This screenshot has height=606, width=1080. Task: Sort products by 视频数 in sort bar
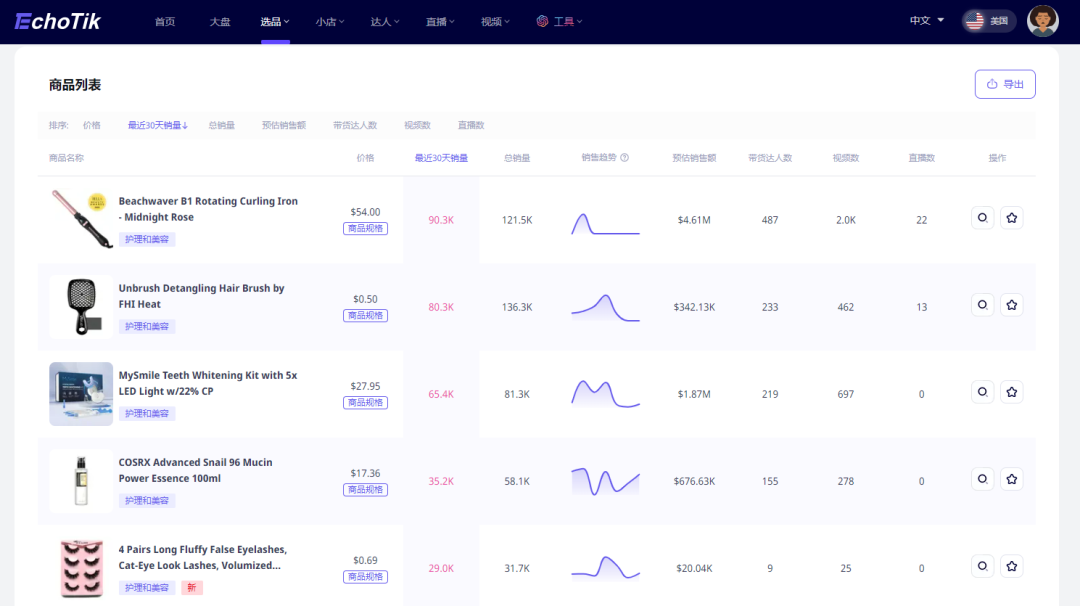pyautogui.click(x=417, y=125)
